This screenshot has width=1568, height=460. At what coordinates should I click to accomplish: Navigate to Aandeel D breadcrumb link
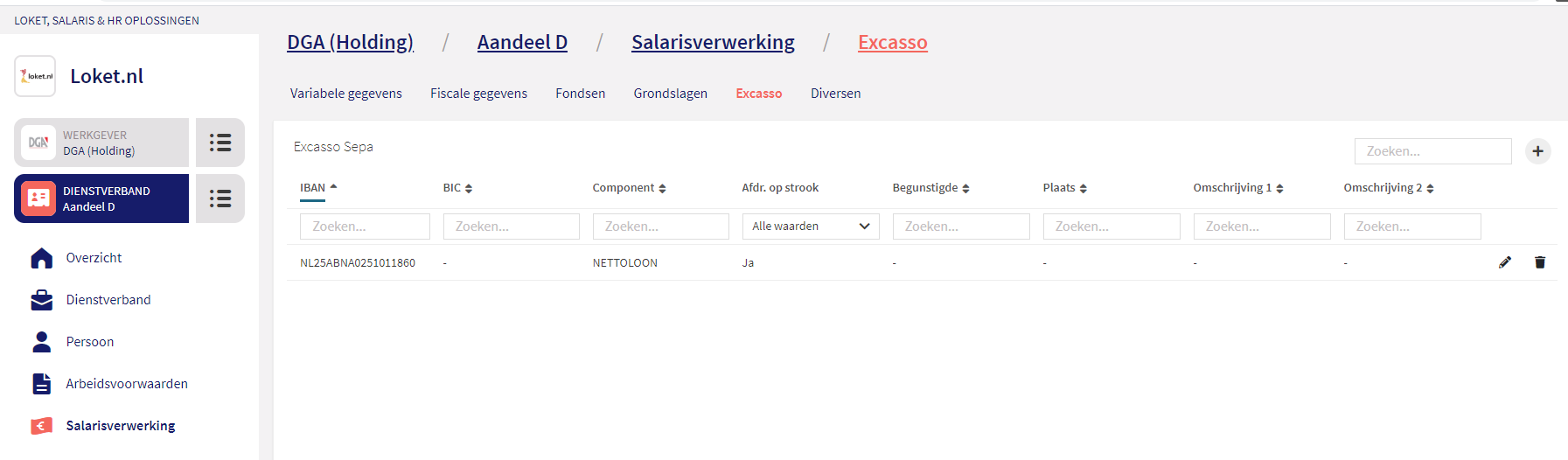pos(522,42)
